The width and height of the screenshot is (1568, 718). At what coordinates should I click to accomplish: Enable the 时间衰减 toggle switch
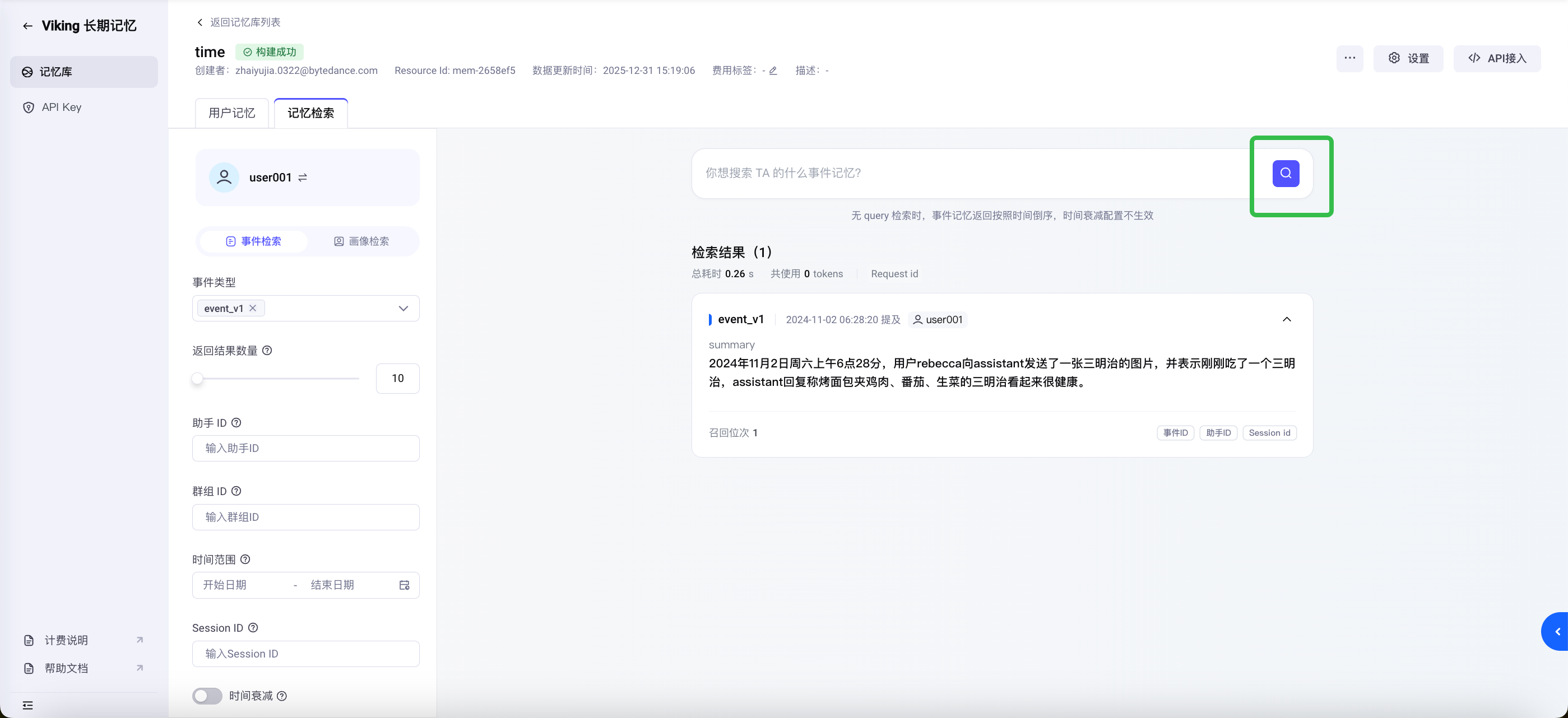pos(207,696)
